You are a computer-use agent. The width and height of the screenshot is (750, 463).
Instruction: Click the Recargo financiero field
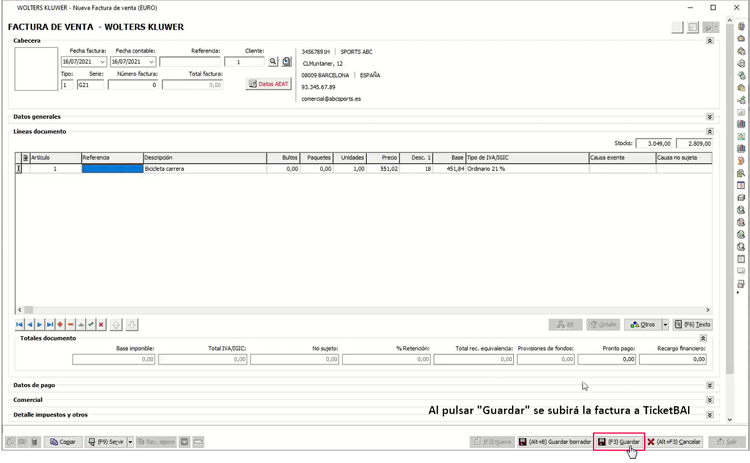[x=673, y=359]
